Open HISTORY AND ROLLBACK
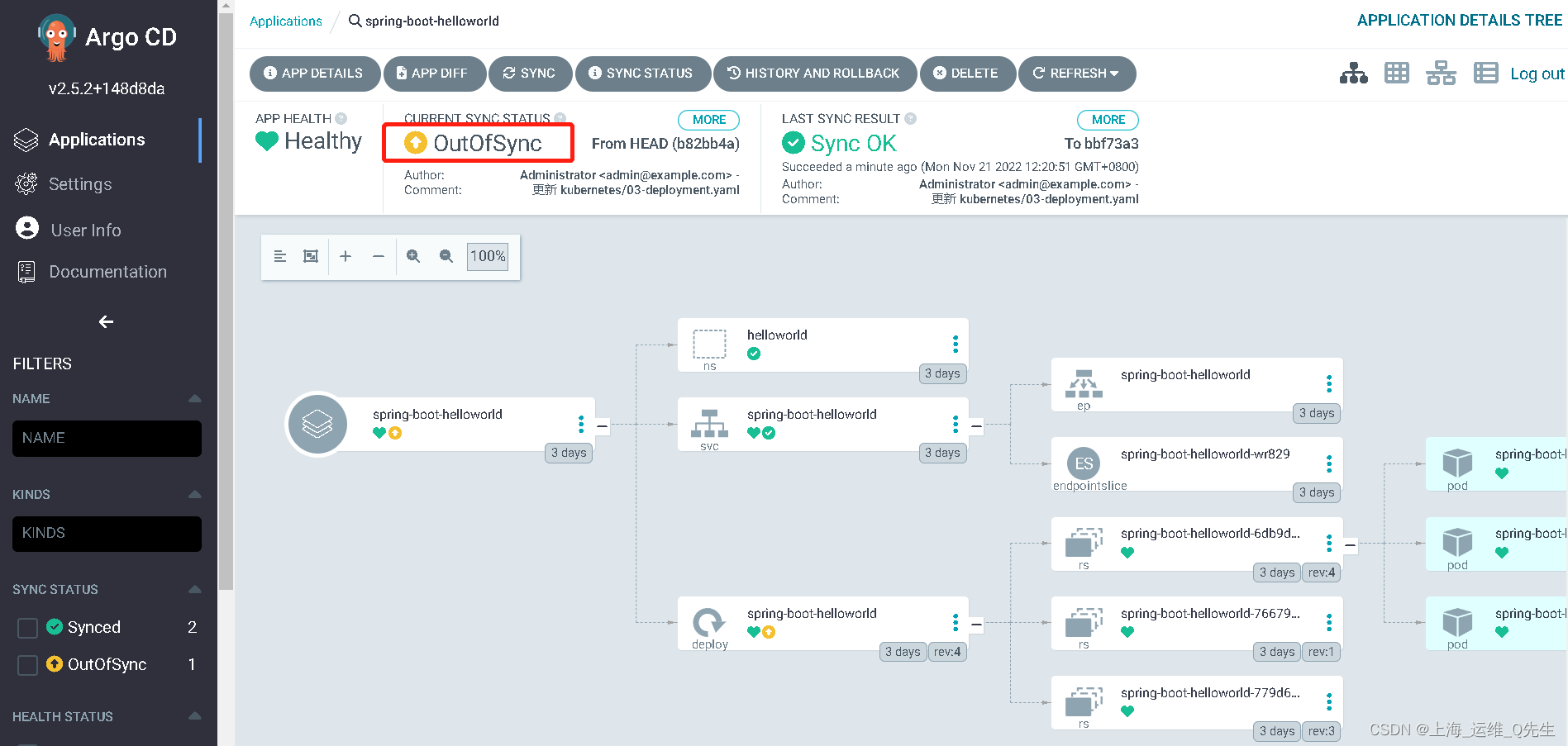This screenshot has width=1568, height=746. click(x=815, y=74)
